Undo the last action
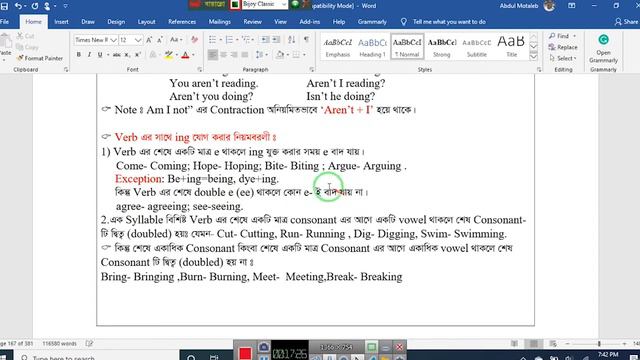The height and width of the screenshot is (360, 640). pyautogui.click(x=18, y=6)
